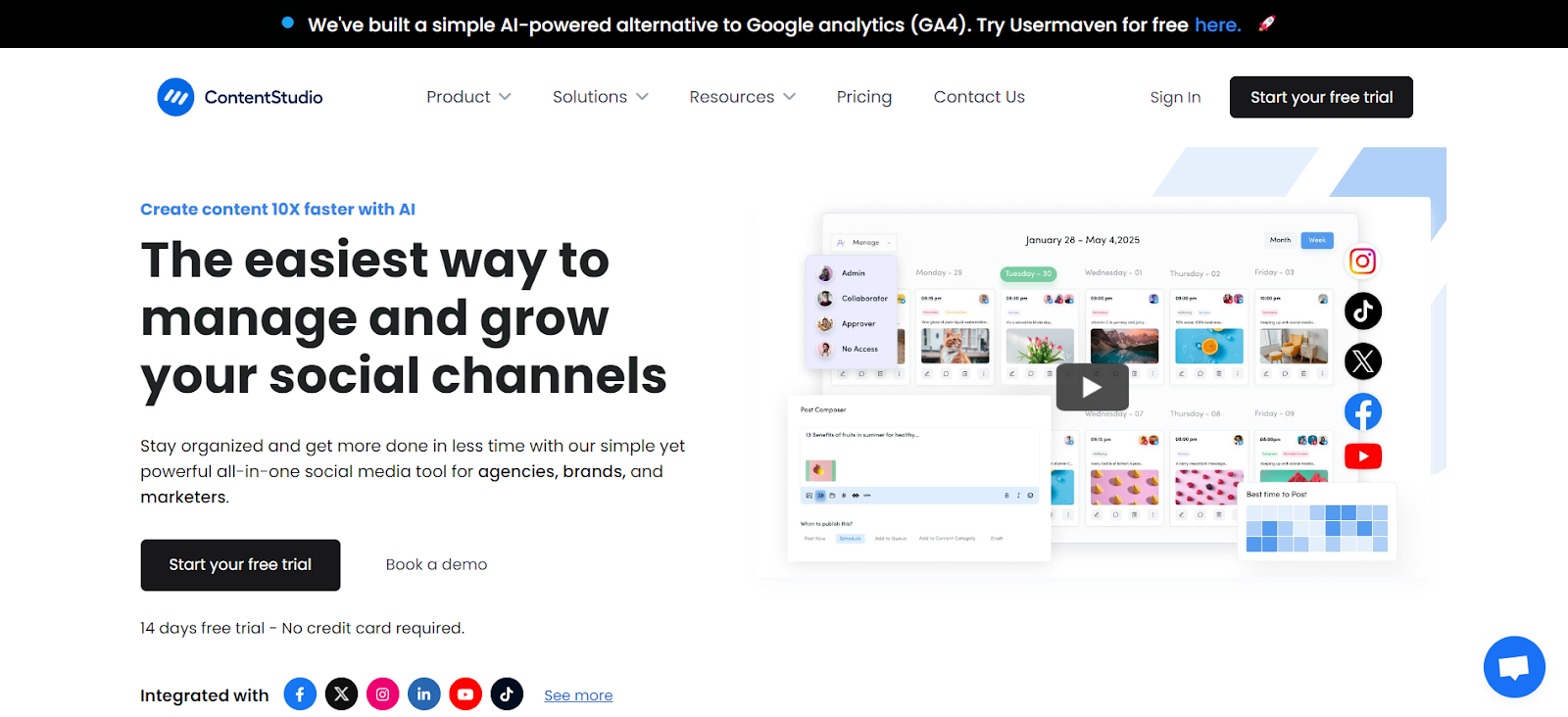Click TikTok icon beside the calendar preview

pos(1363,311)
